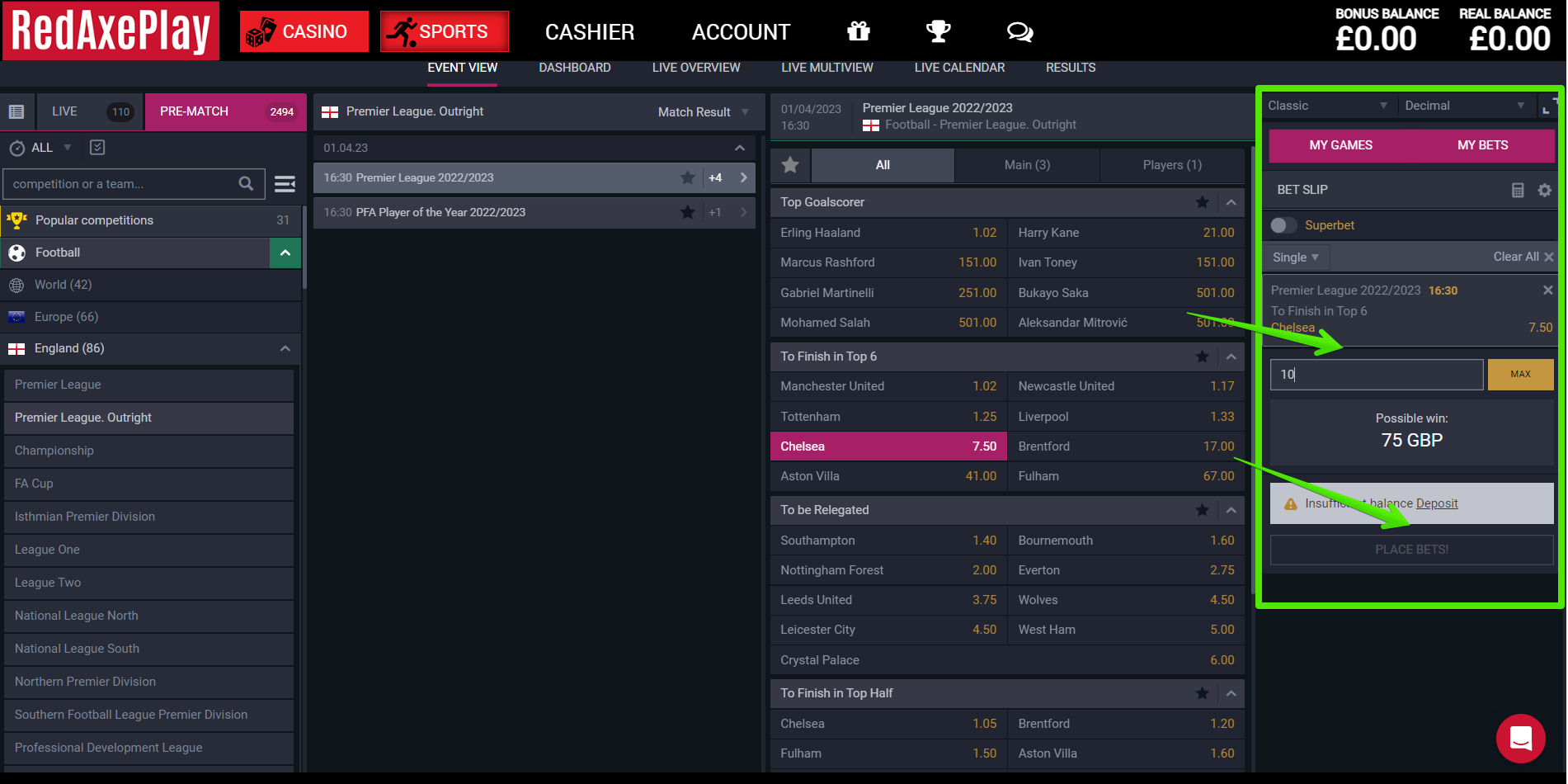Select Erling Haaland odds 1.02
This screenshot has height=784, width=1568.
pyautogui.click(x=888, y=233)
